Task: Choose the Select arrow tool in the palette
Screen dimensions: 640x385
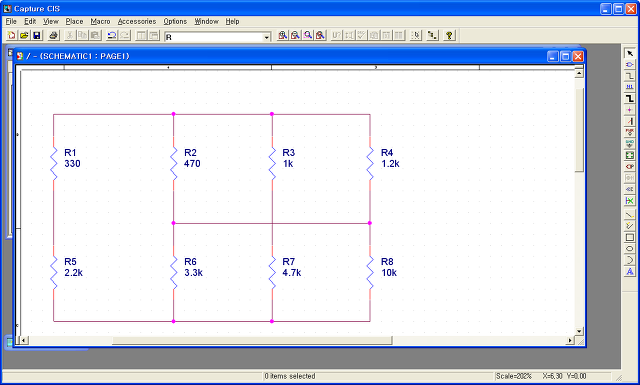Action: click(x=630, y=53)
